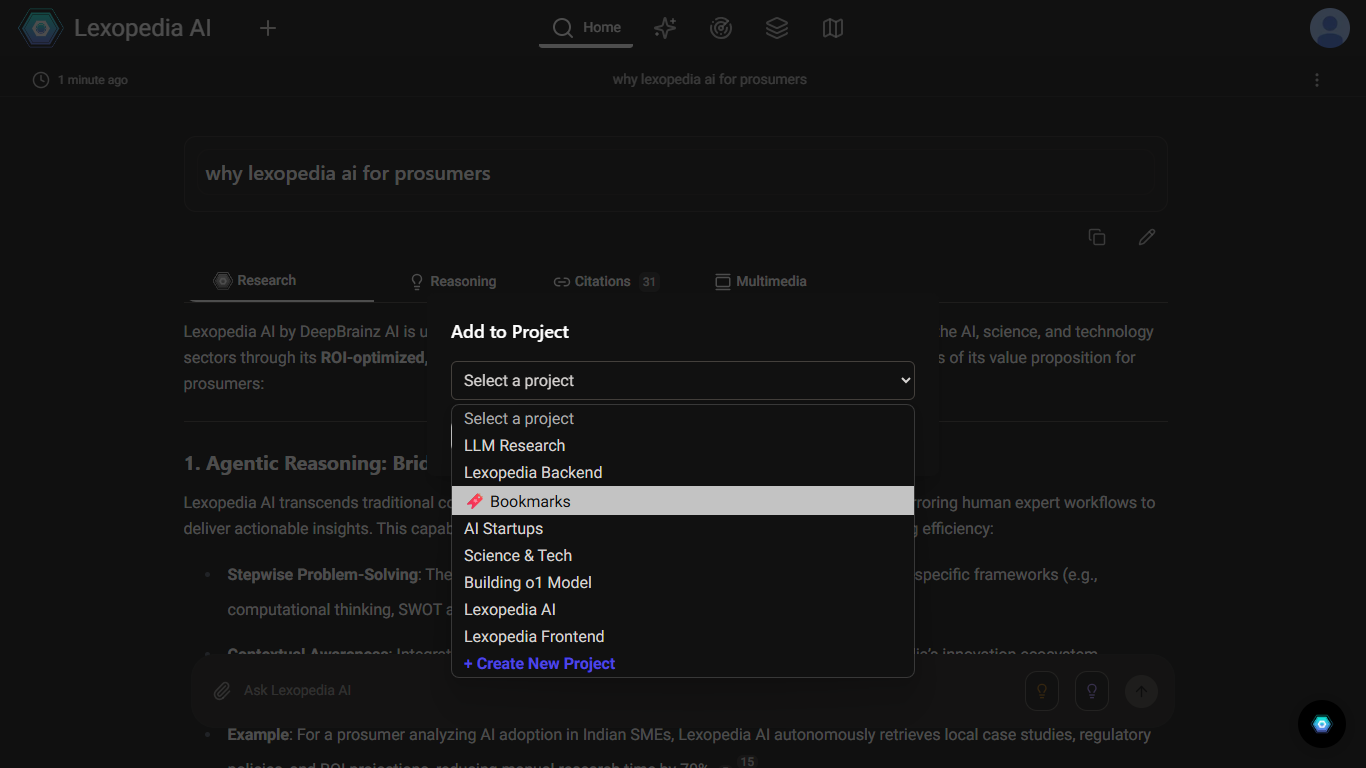Click the 1 minute ago timestamp
This screenshot has height=768, width=1366.
[93, 80]
